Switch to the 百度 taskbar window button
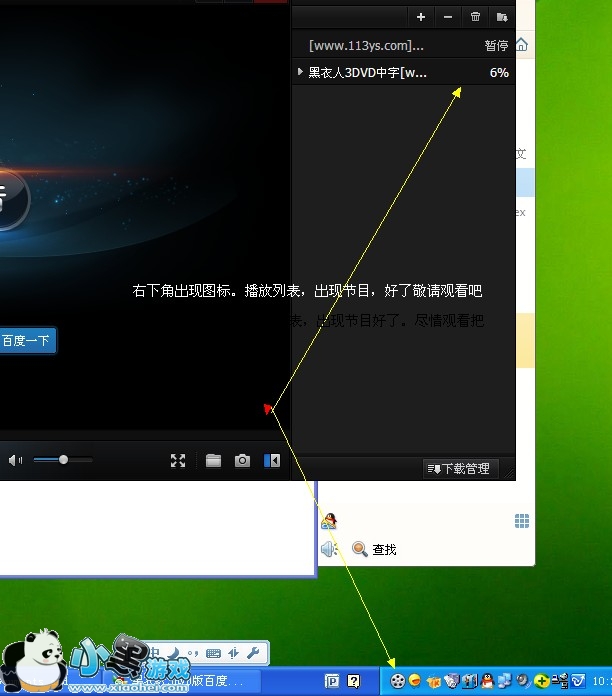612x696 pixels. (182, 681)
